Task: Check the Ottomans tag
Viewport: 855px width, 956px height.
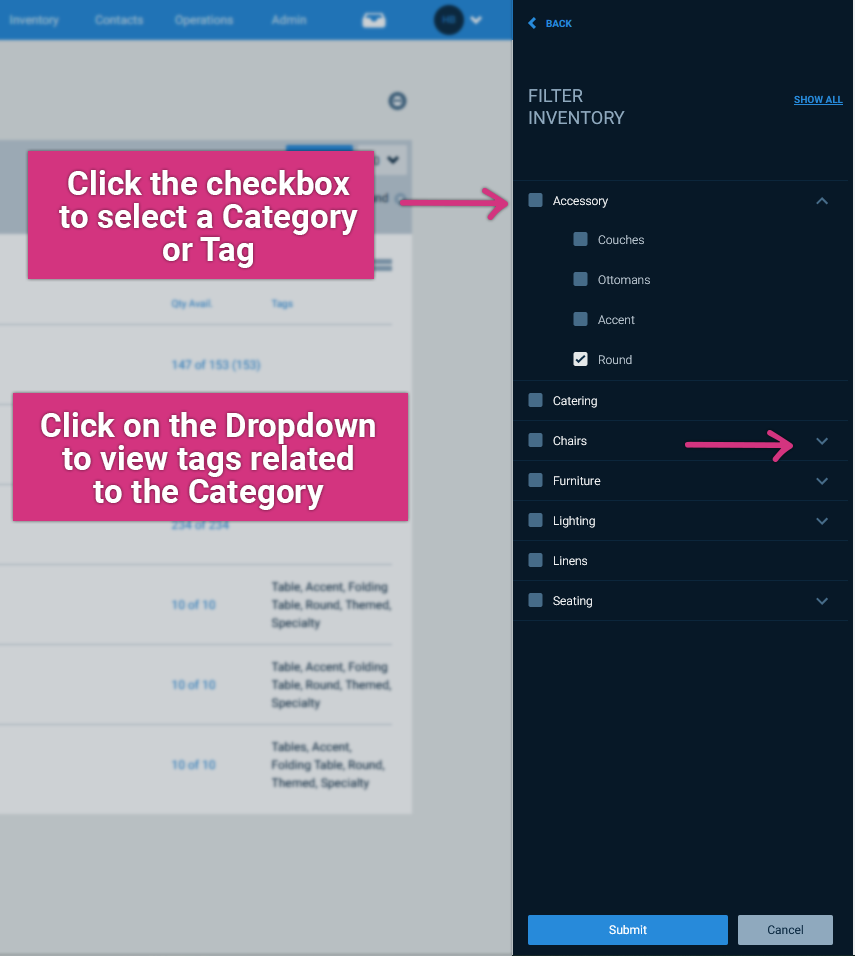Action: [580, 279]
